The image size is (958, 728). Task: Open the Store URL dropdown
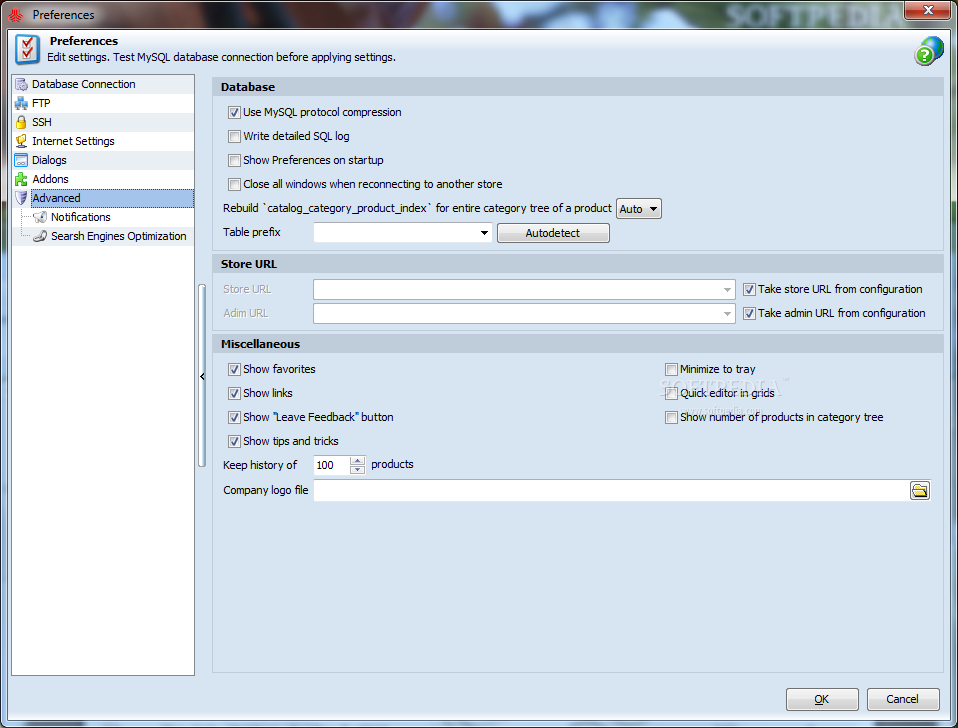point(727,289)
